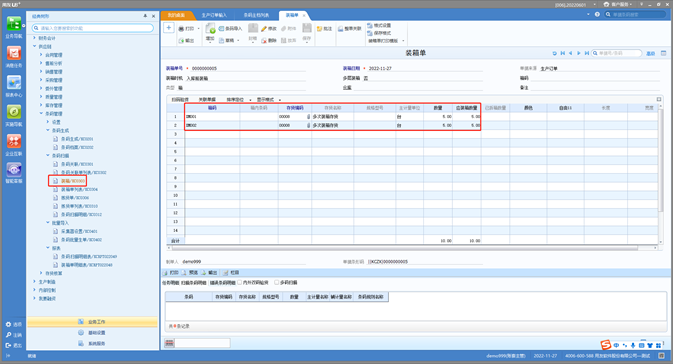Pin the navigation panel with pushpin icon
Image resolution: width=673 pixels, height=364 pixels.
pos(145,16)
